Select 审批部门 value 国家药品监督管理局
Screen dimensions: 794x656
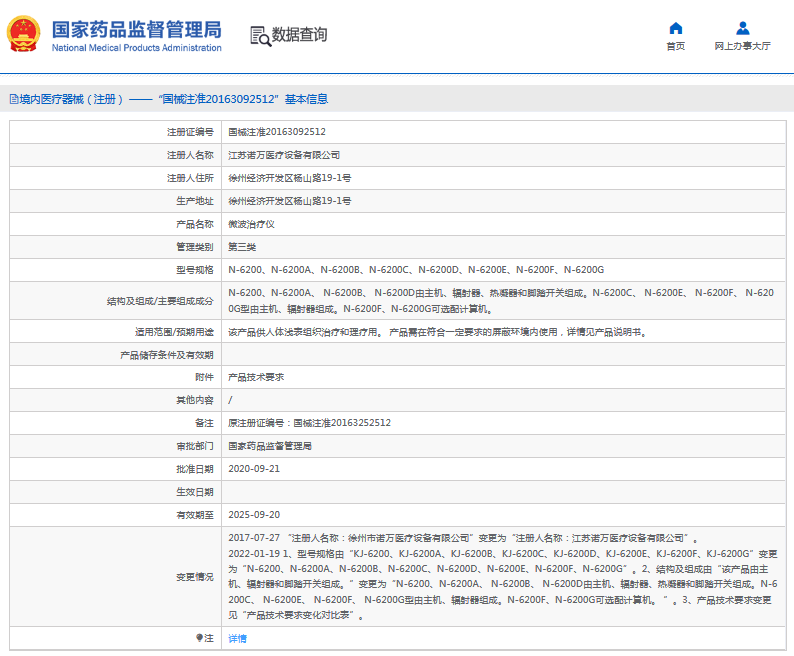[270, 446]
